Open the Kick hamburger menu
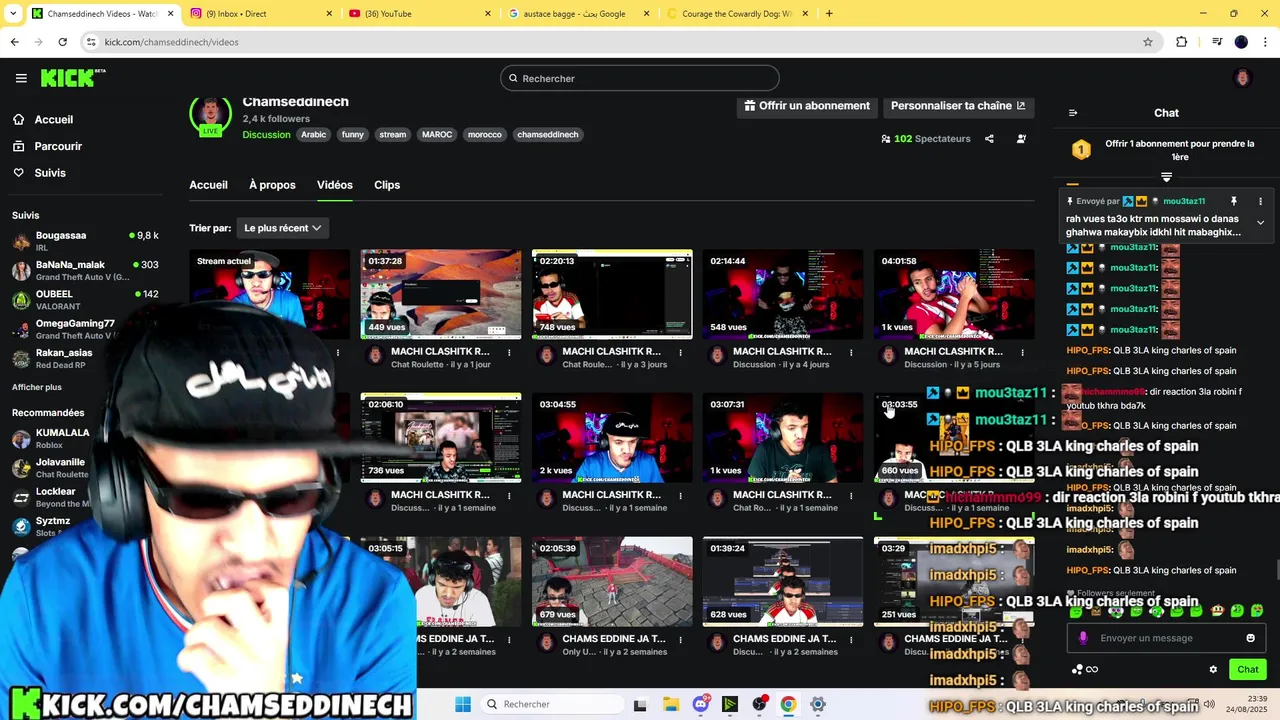The width and height of the screenshot is (1280, 720). [x=21, y=78]
